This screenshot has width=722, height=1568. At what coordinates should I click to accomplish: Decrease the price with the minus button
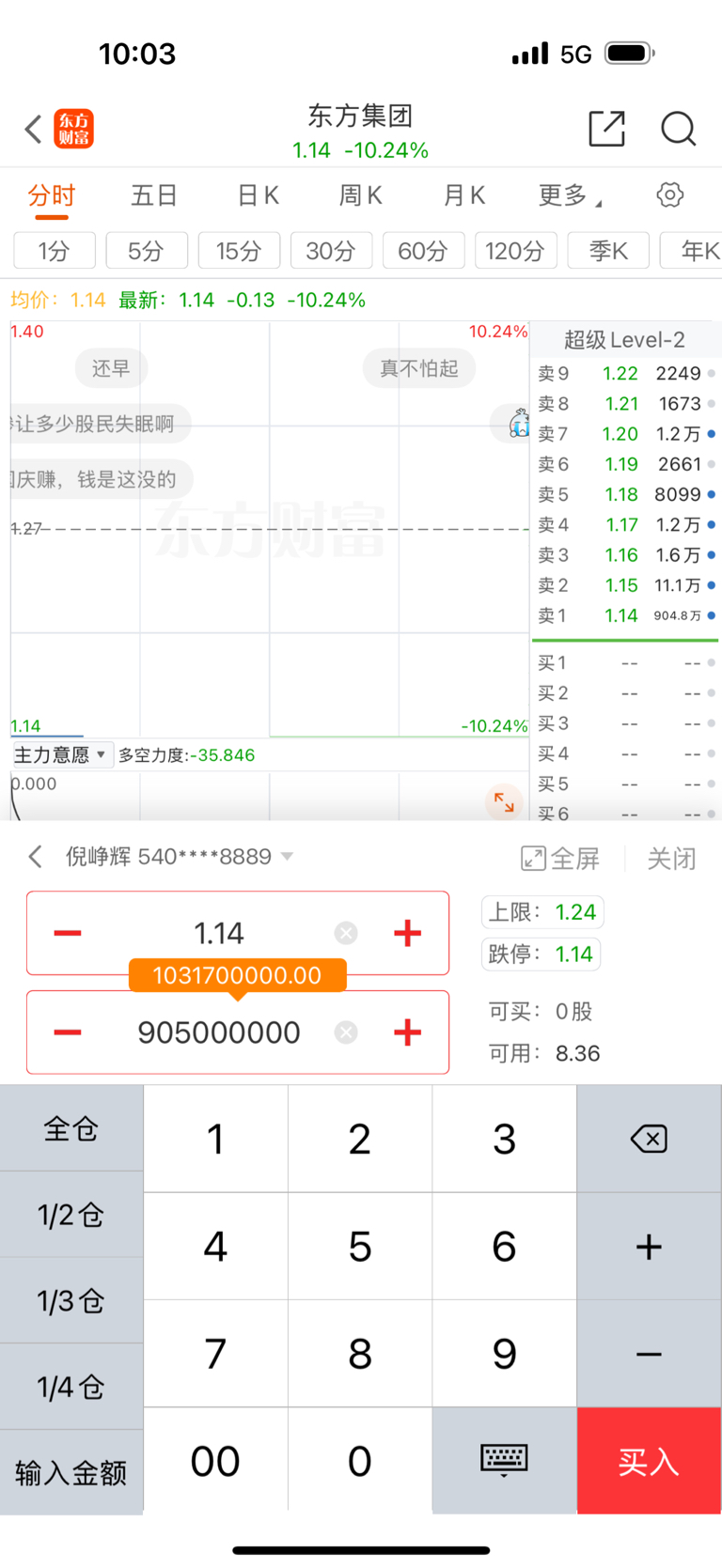68,933
